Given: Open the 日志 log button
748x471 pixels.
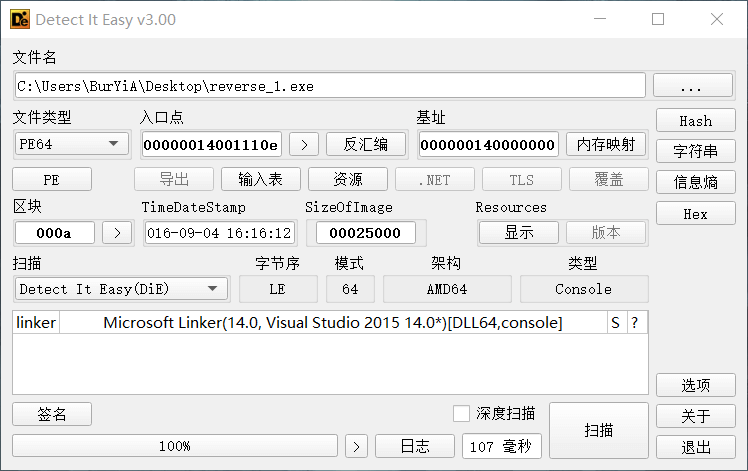Looking at the screenshot, I should pyautogui.click(x=415, y=446).
